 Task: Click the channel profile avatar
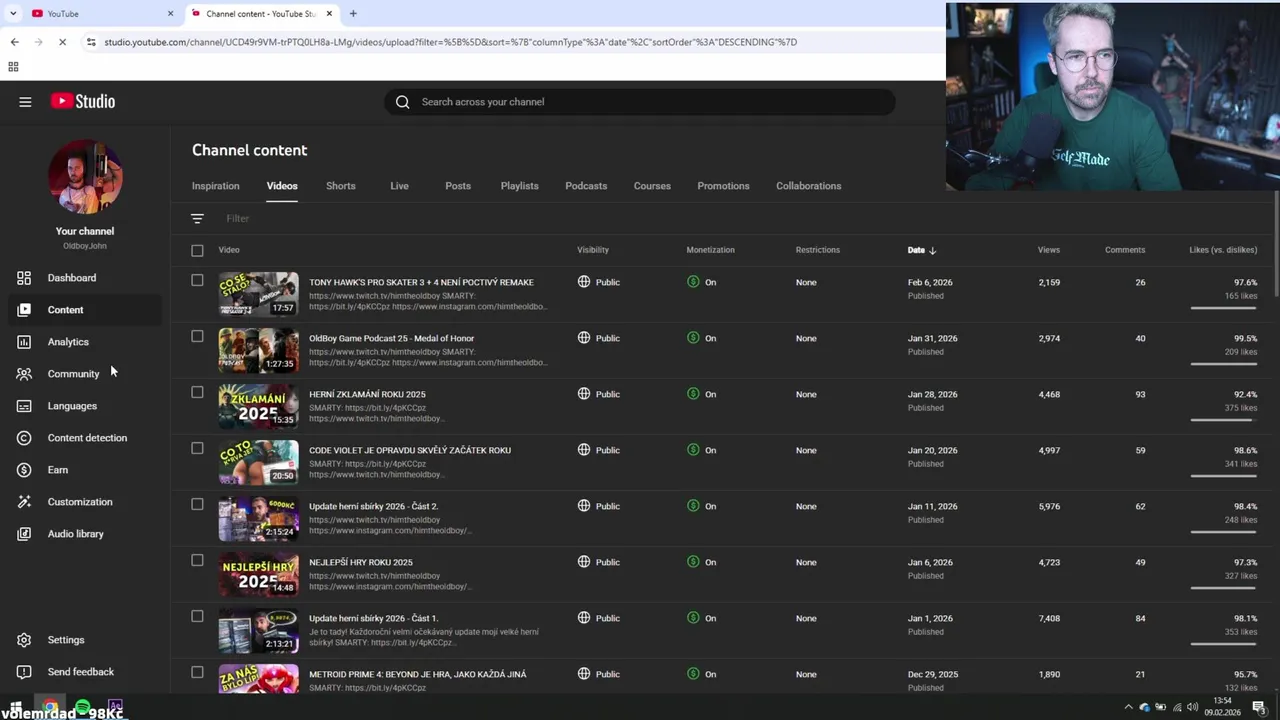tap(85, 177)
